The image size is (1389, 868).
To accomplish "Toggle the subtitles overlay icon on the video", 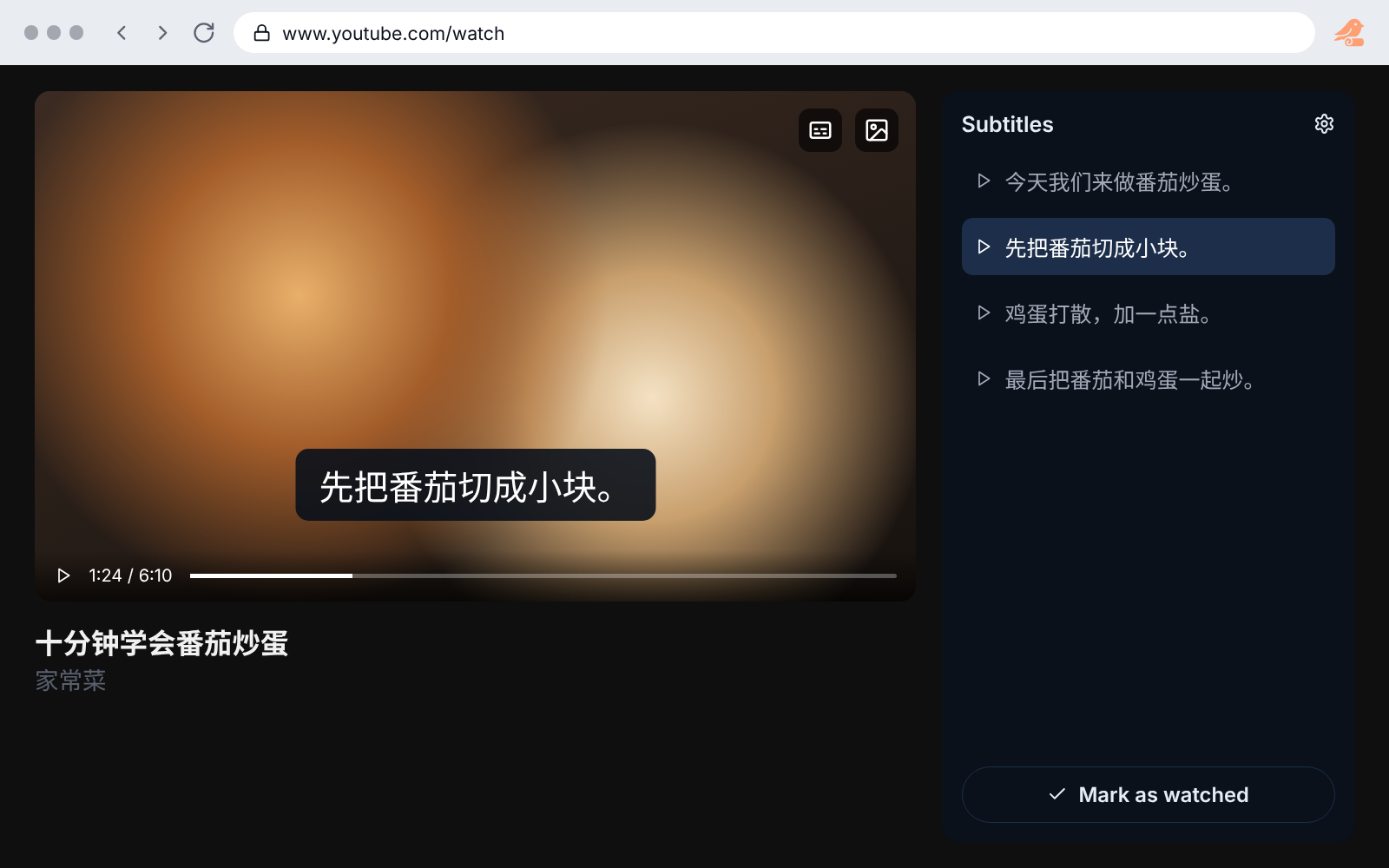I will coord(820,130).
